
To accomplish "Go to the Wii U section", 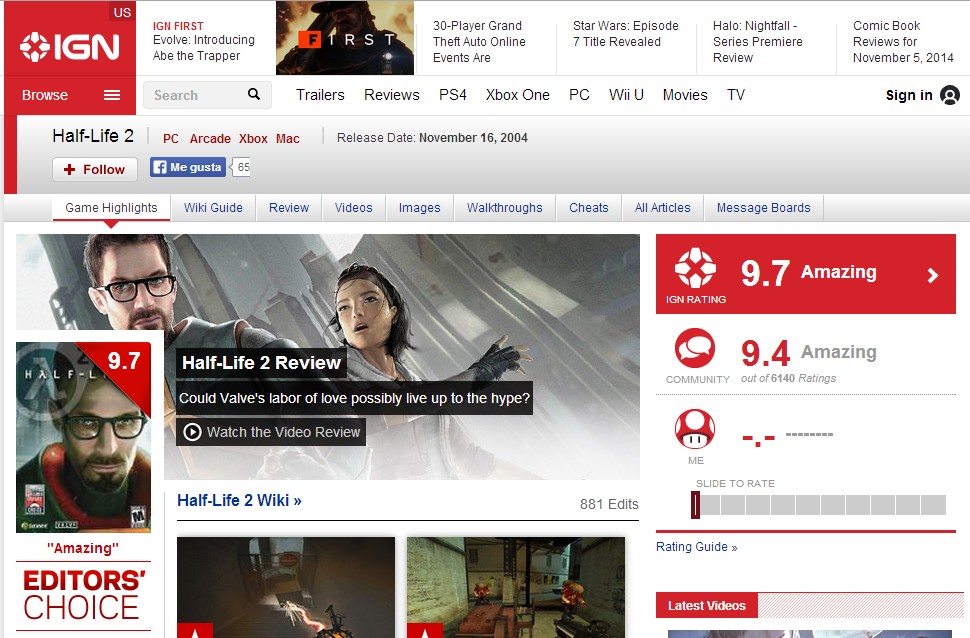I will point(626,95).
